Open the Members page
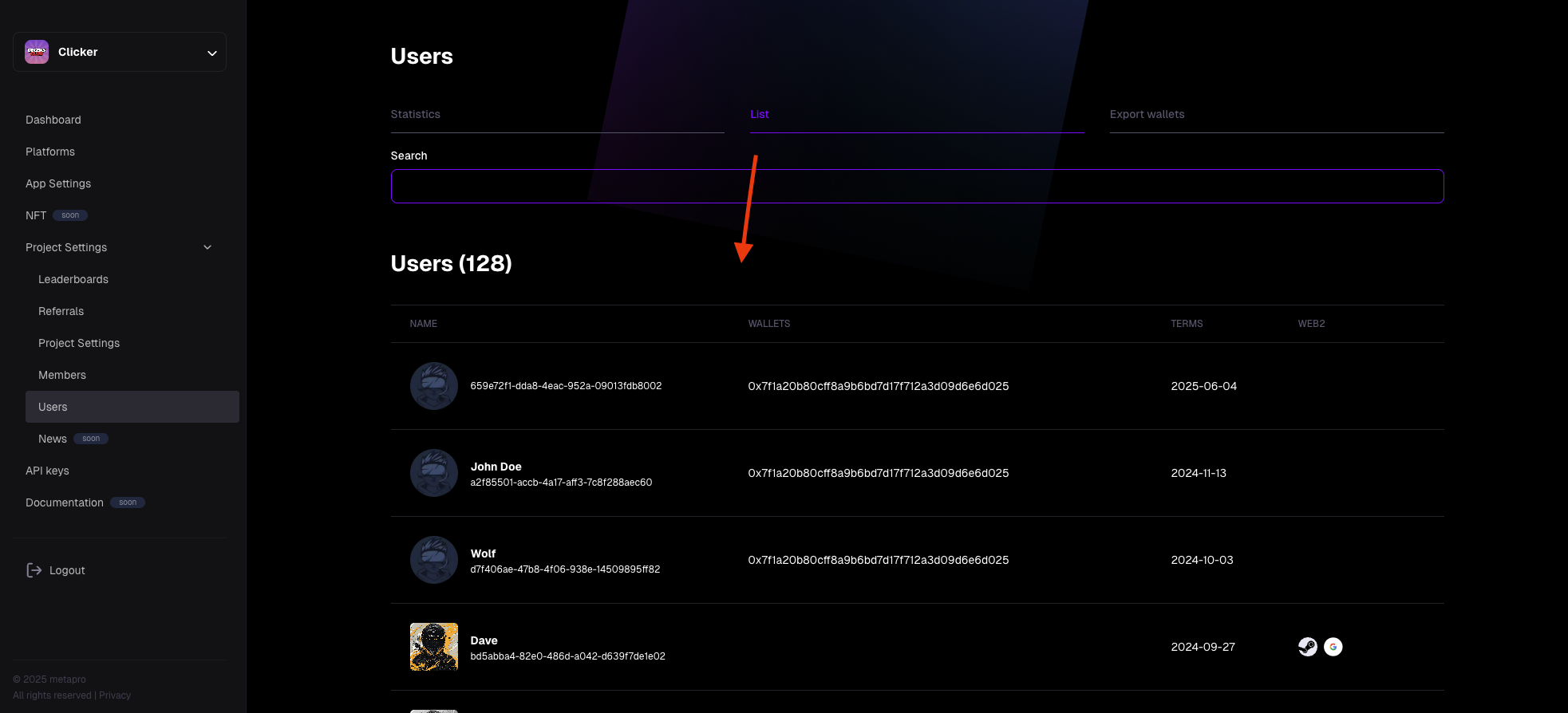The height and width of the screenshot is (713, 1568). coord(62,375)
